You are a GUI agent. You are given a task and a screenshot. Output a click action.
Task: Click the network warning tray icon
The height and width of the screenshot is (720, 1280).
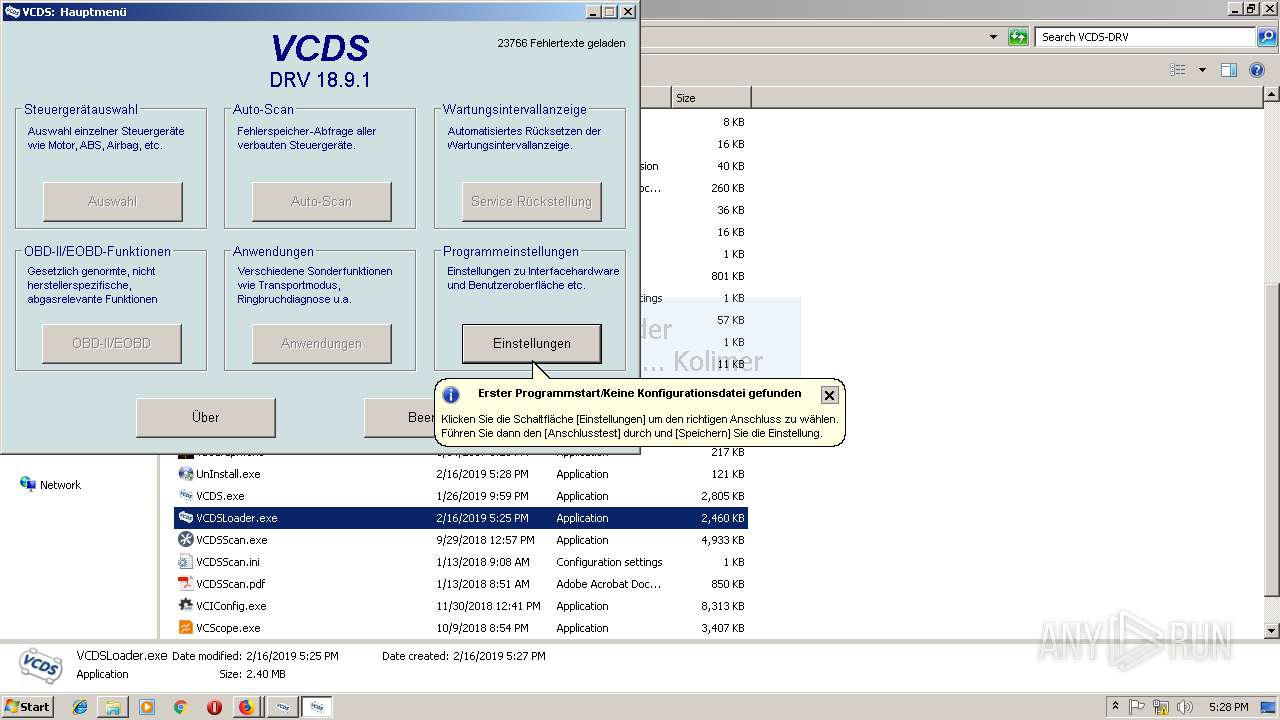click(x=1161, y=706)
